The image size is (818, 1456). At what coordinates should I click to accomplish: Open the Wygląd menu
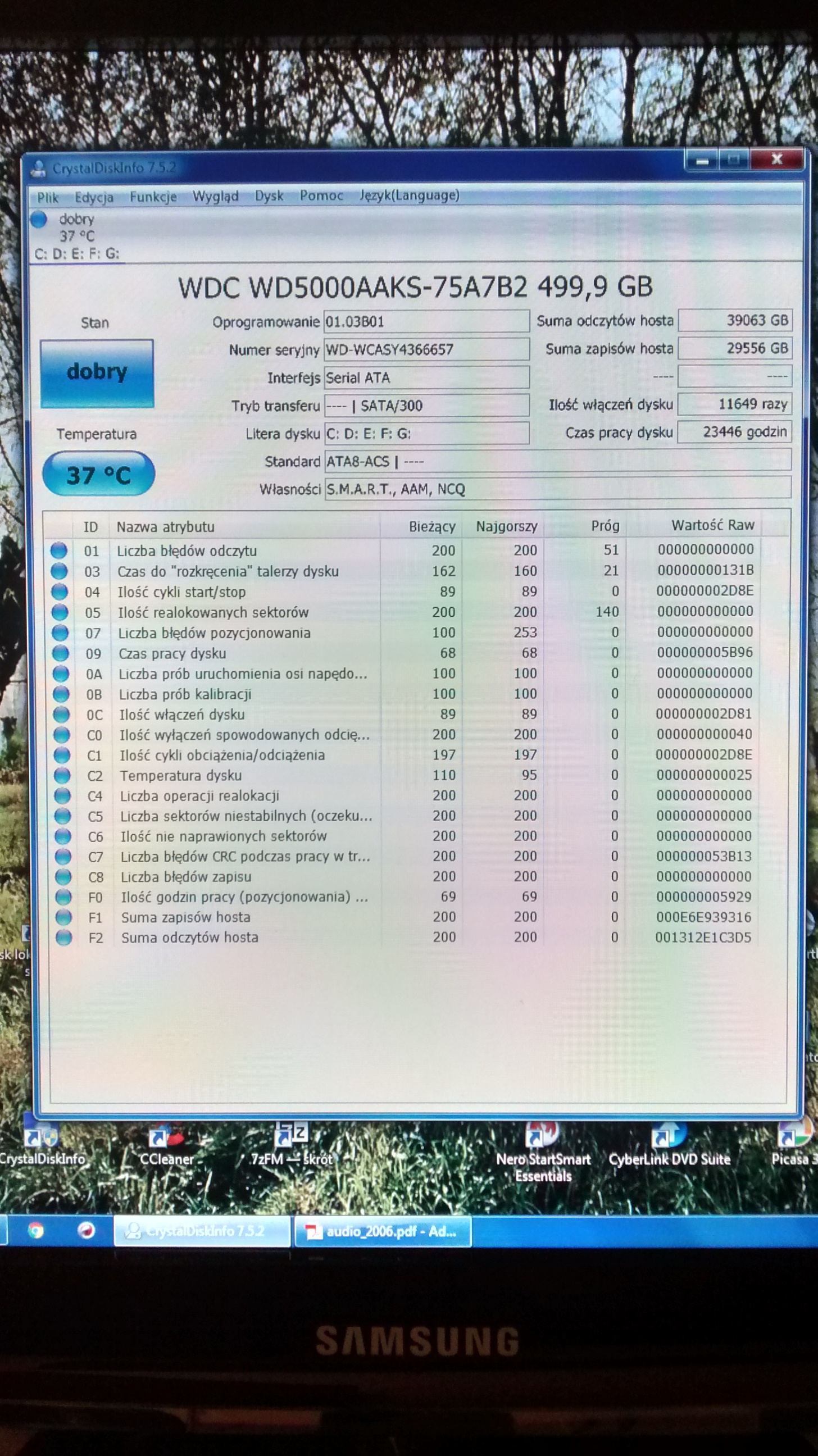pyautogui.click(x=215, y=196)
